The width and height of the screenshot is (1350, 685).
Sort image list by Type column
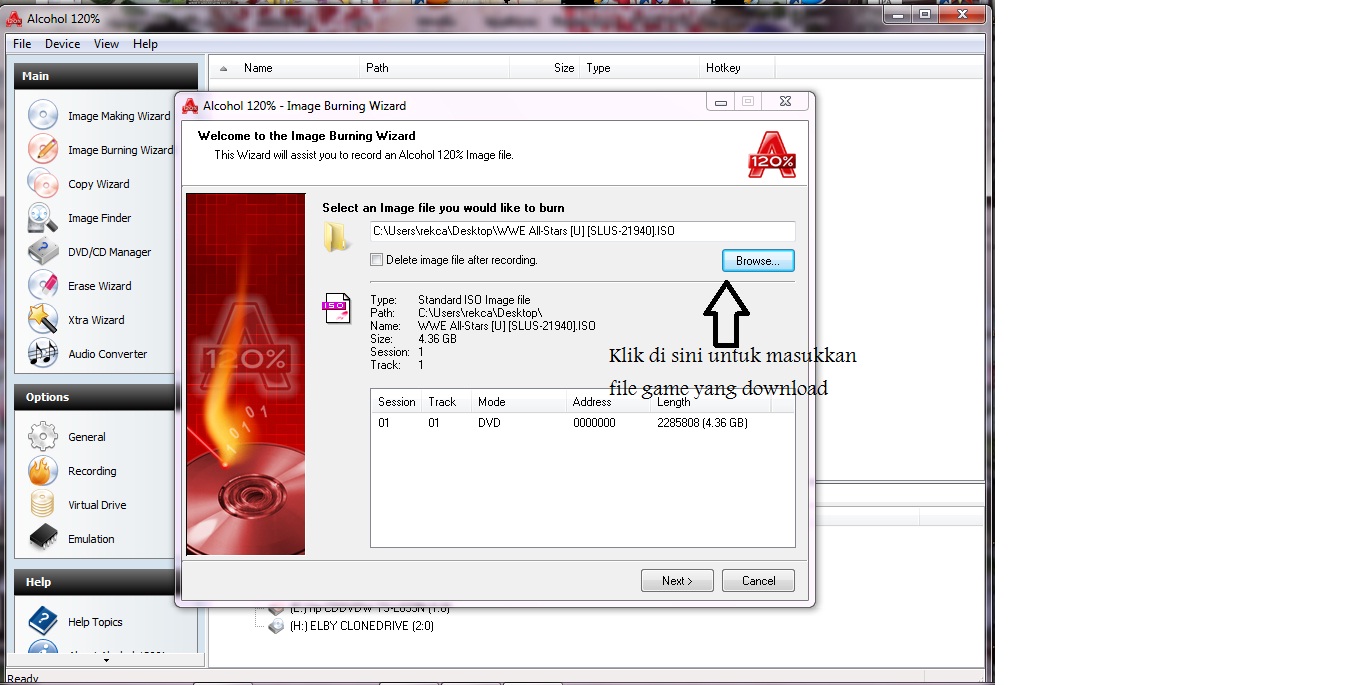(x=639, y=68)
